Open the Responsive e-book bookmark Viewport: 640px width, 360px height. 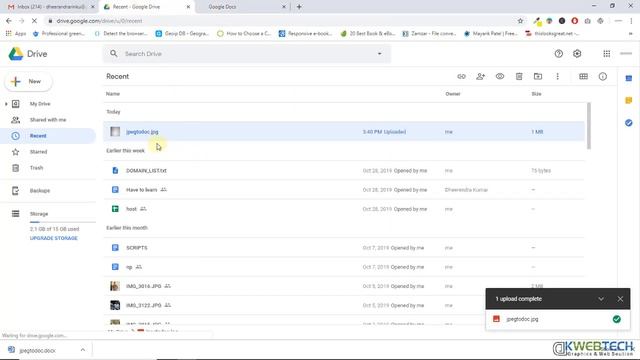[x=305, y=33]
